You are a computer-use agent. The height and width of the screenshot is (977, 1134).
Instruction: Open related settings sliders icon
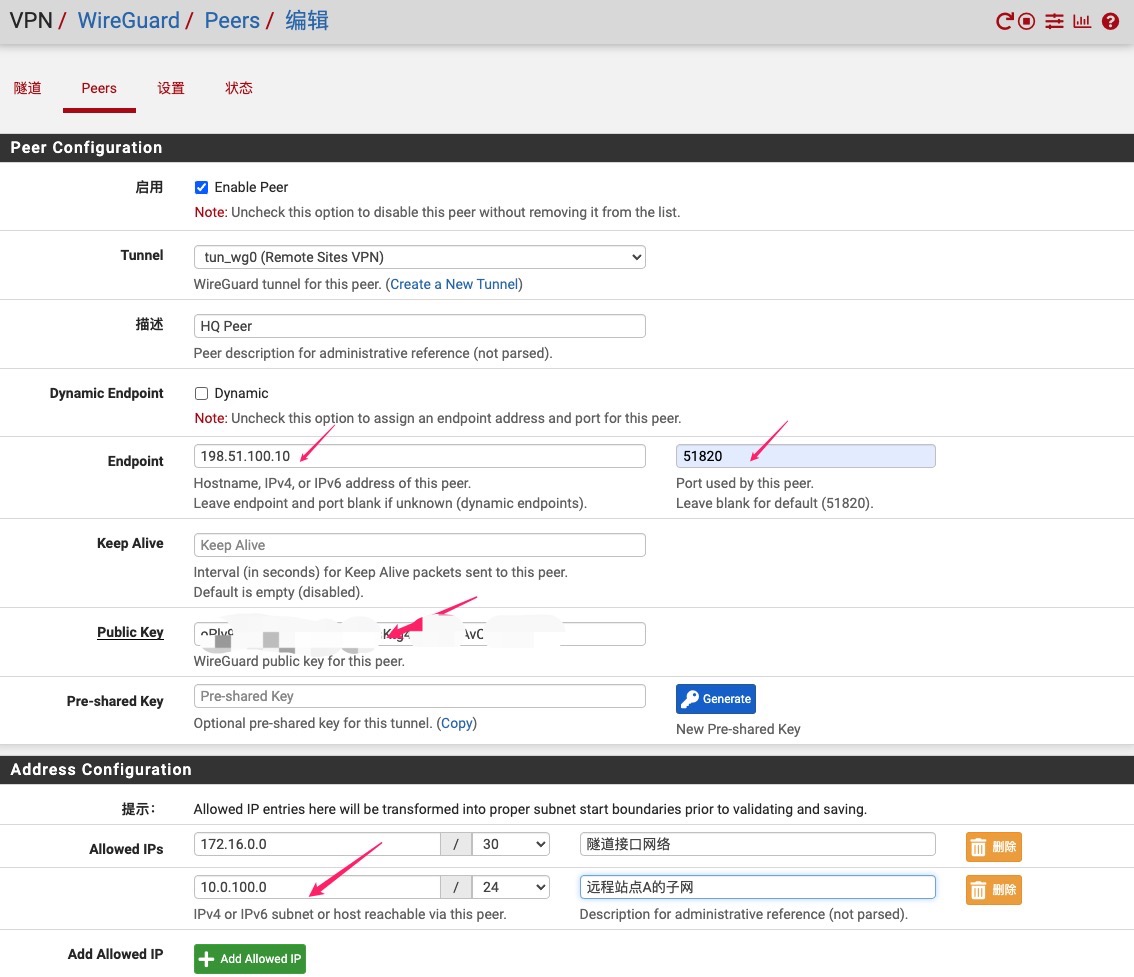pos(1054,21)
